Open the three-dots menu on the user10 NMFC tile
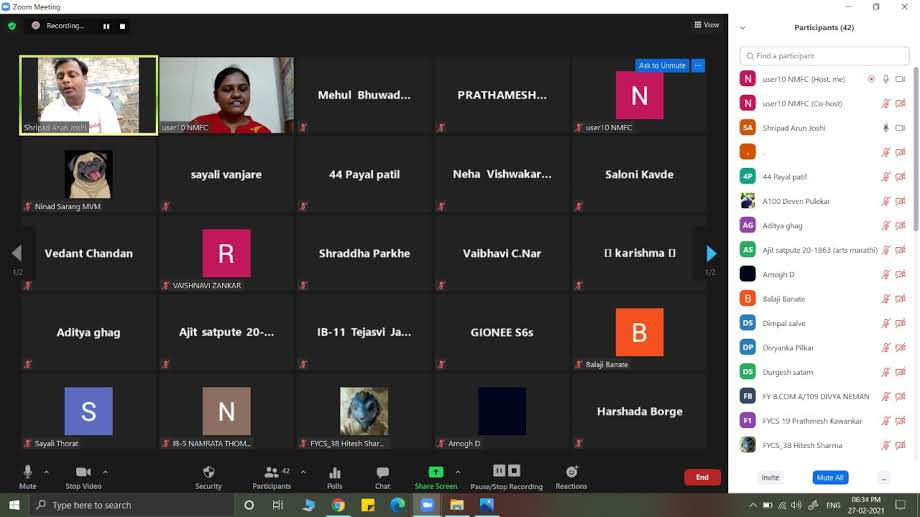 (x=698, y=66)
